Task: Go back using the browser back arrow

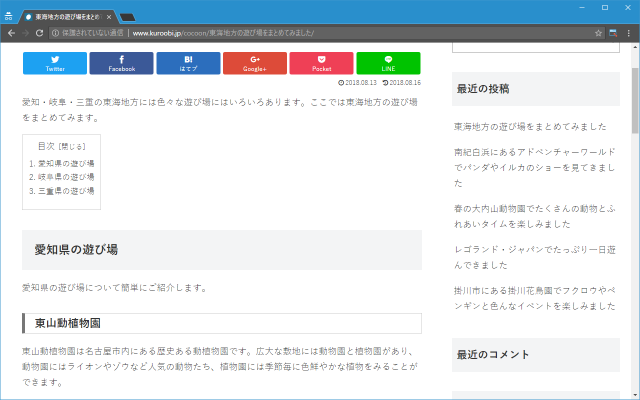Action: tap(11, 33)
